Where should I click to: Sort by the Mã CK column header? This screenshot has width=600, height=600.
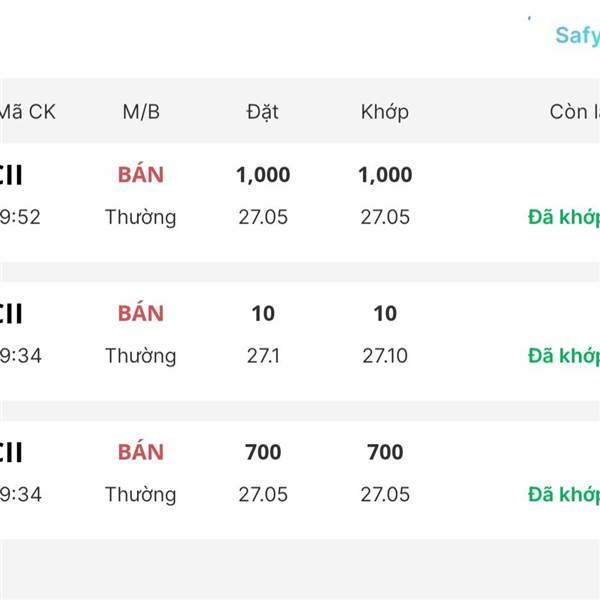click(27, 112)
